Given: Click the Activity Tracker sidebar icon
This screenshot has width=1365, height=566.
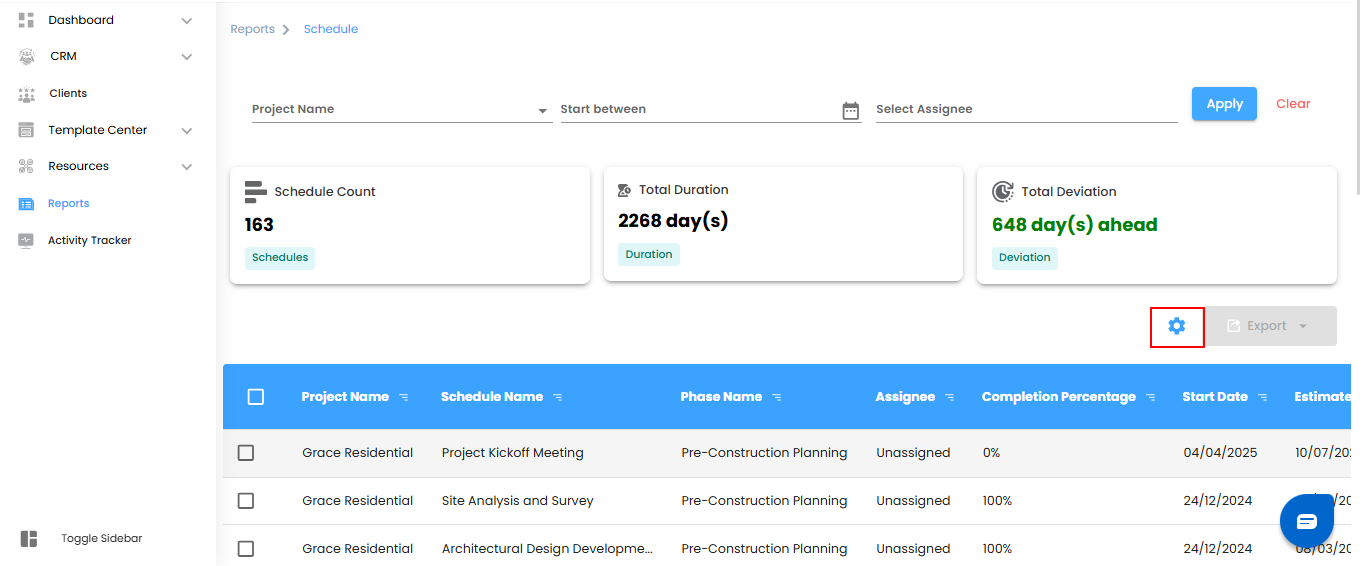Looking at the screenshot, I should click(27, 241).
